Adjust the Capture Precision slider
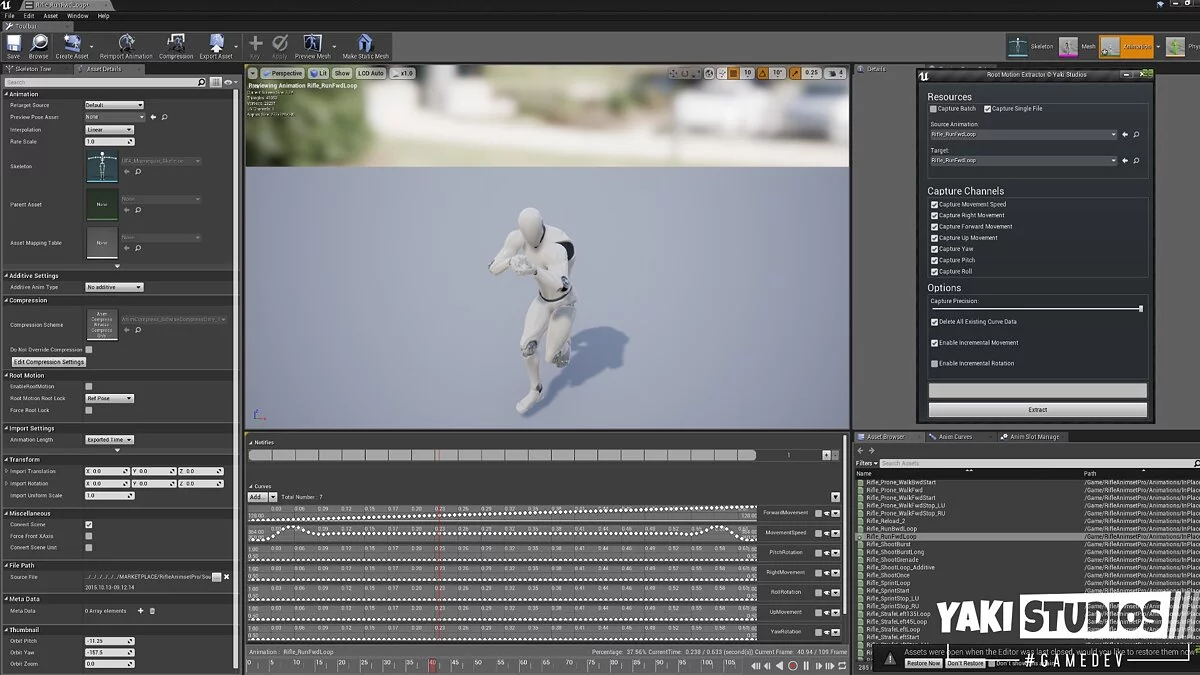 point(1140,309)
